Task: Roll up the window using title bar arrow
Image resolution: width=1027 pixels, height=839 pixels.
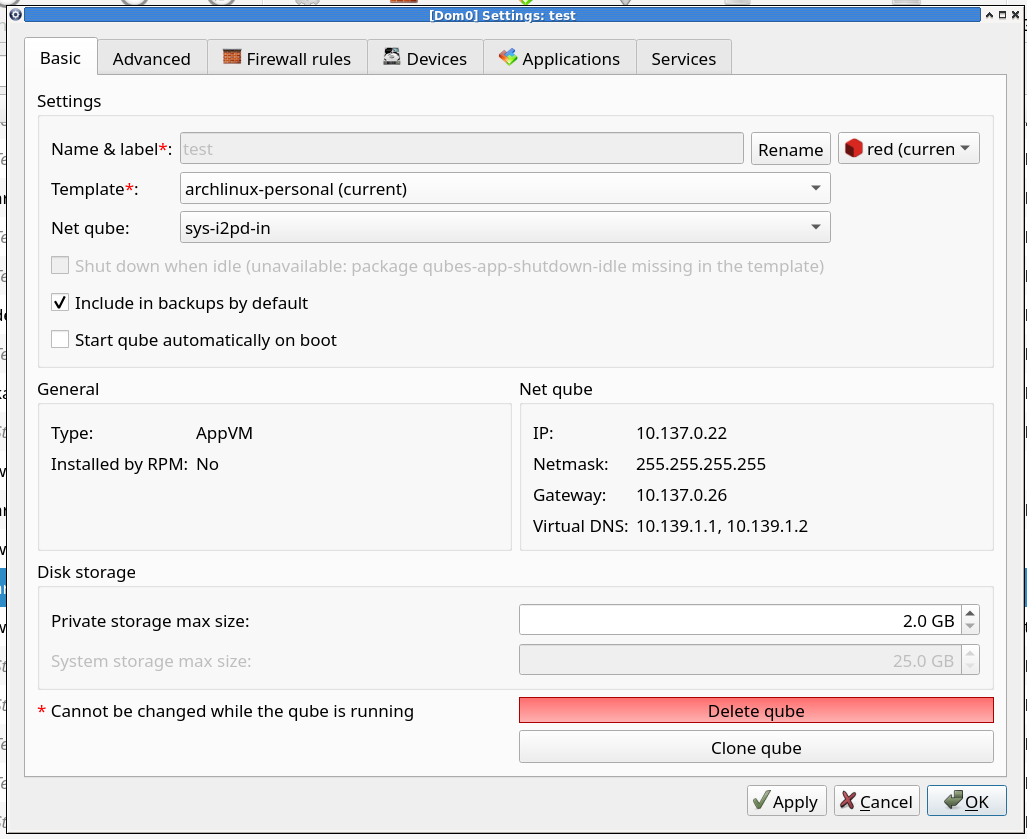Action: point(989,14)
